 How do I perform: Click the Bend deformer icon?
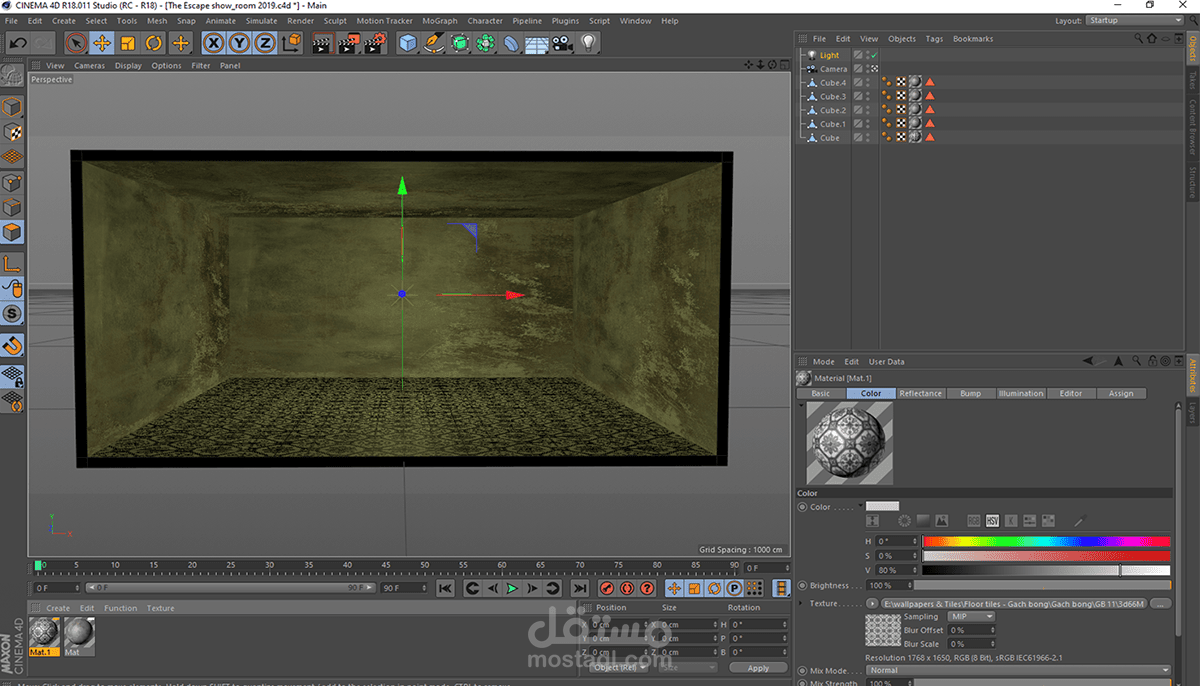[511, 42]
